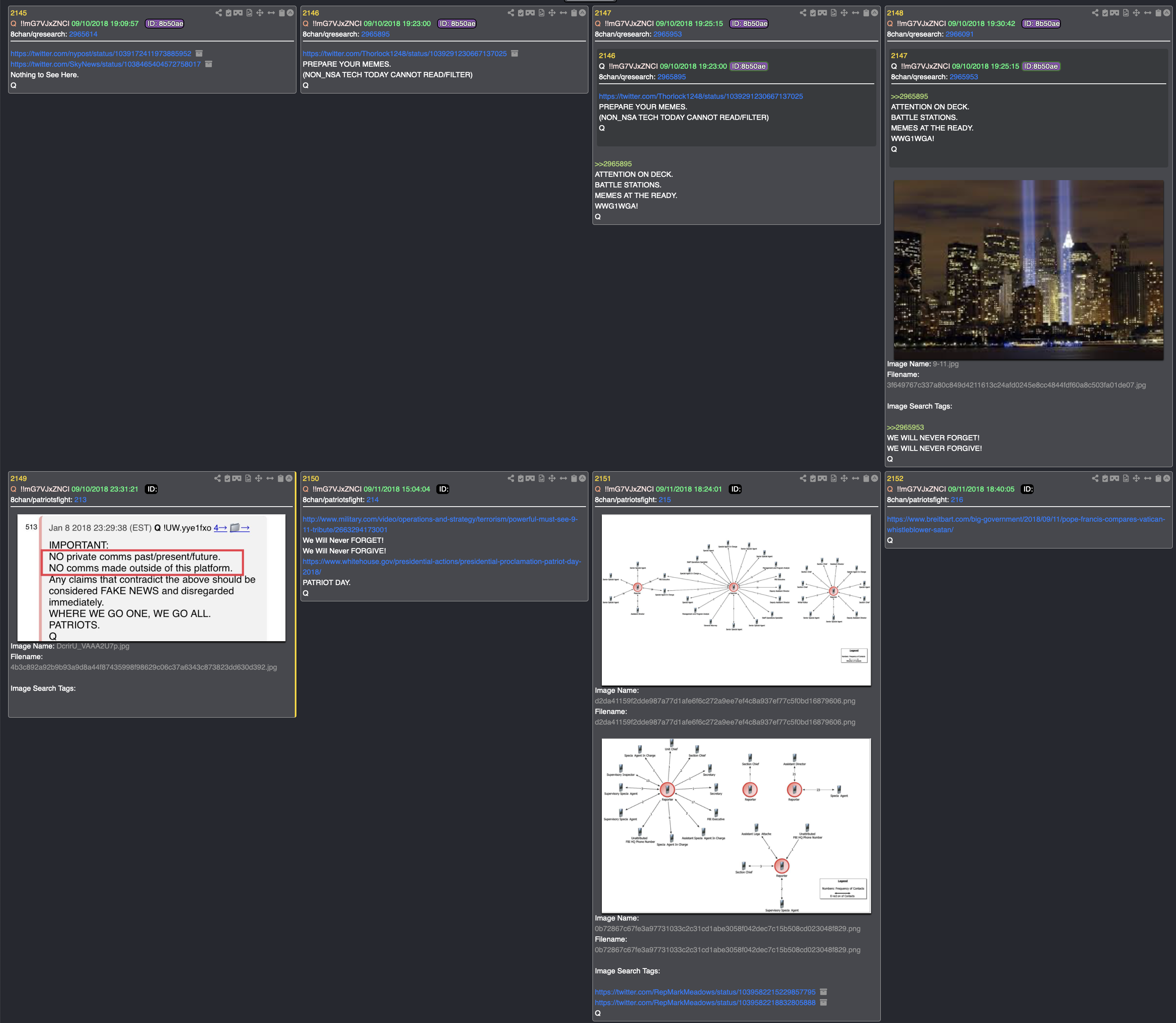
Task: Click the share icon on post 2152
Action: 1095,479
